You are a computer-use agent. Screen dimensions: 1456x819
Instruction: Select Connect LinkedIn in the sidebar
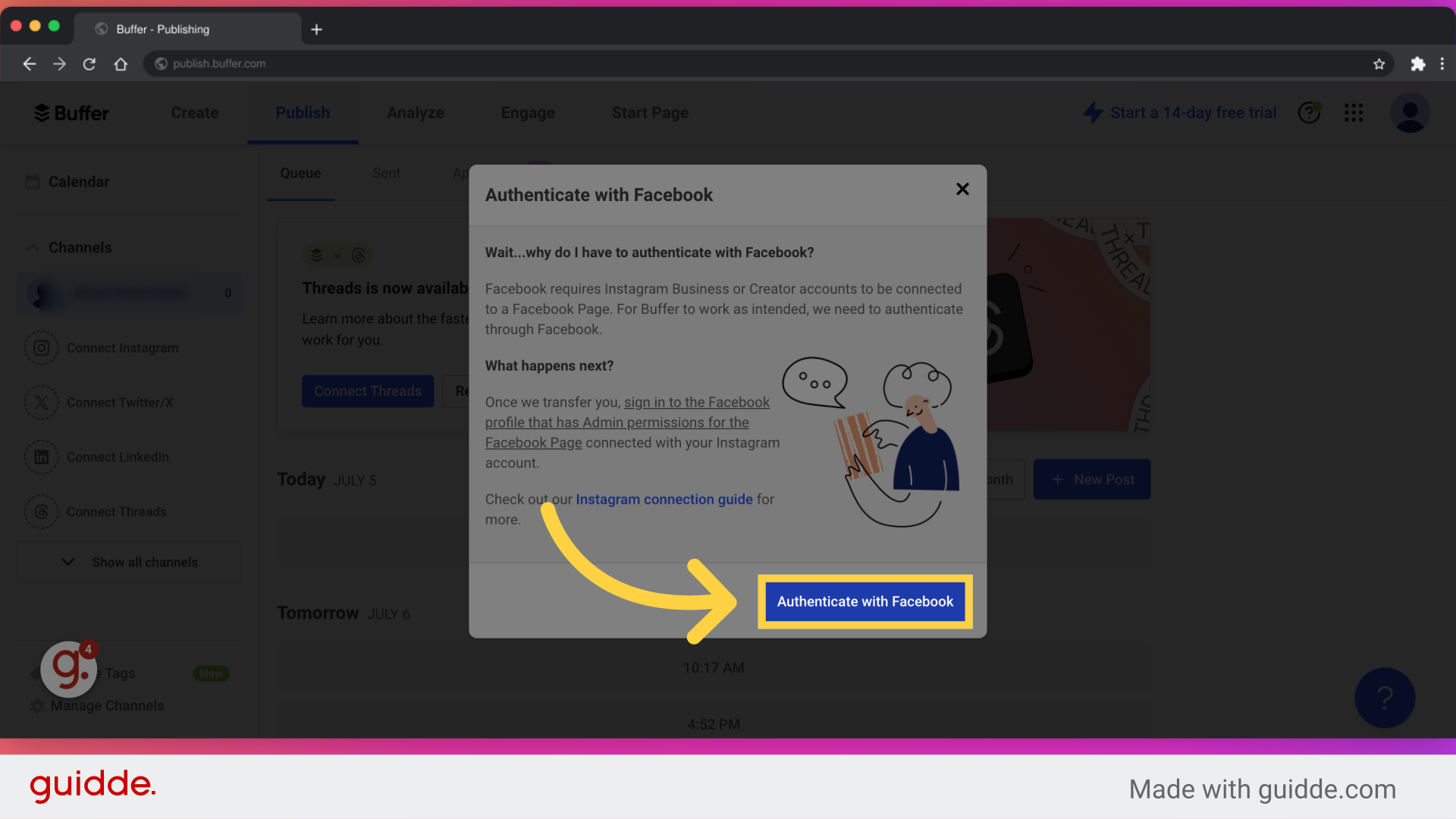pos(118,457)
